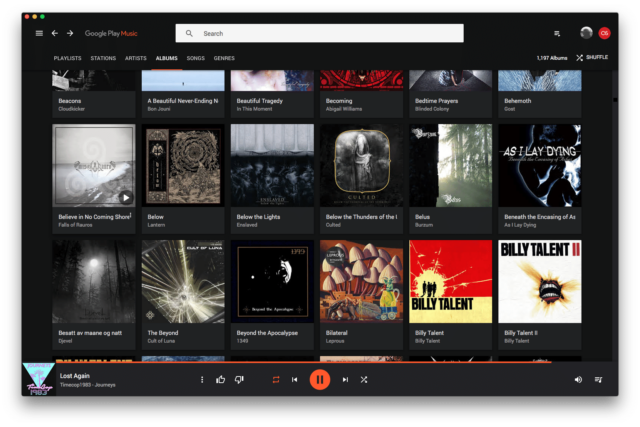Open the grey profile avatar

click(586, 33)
